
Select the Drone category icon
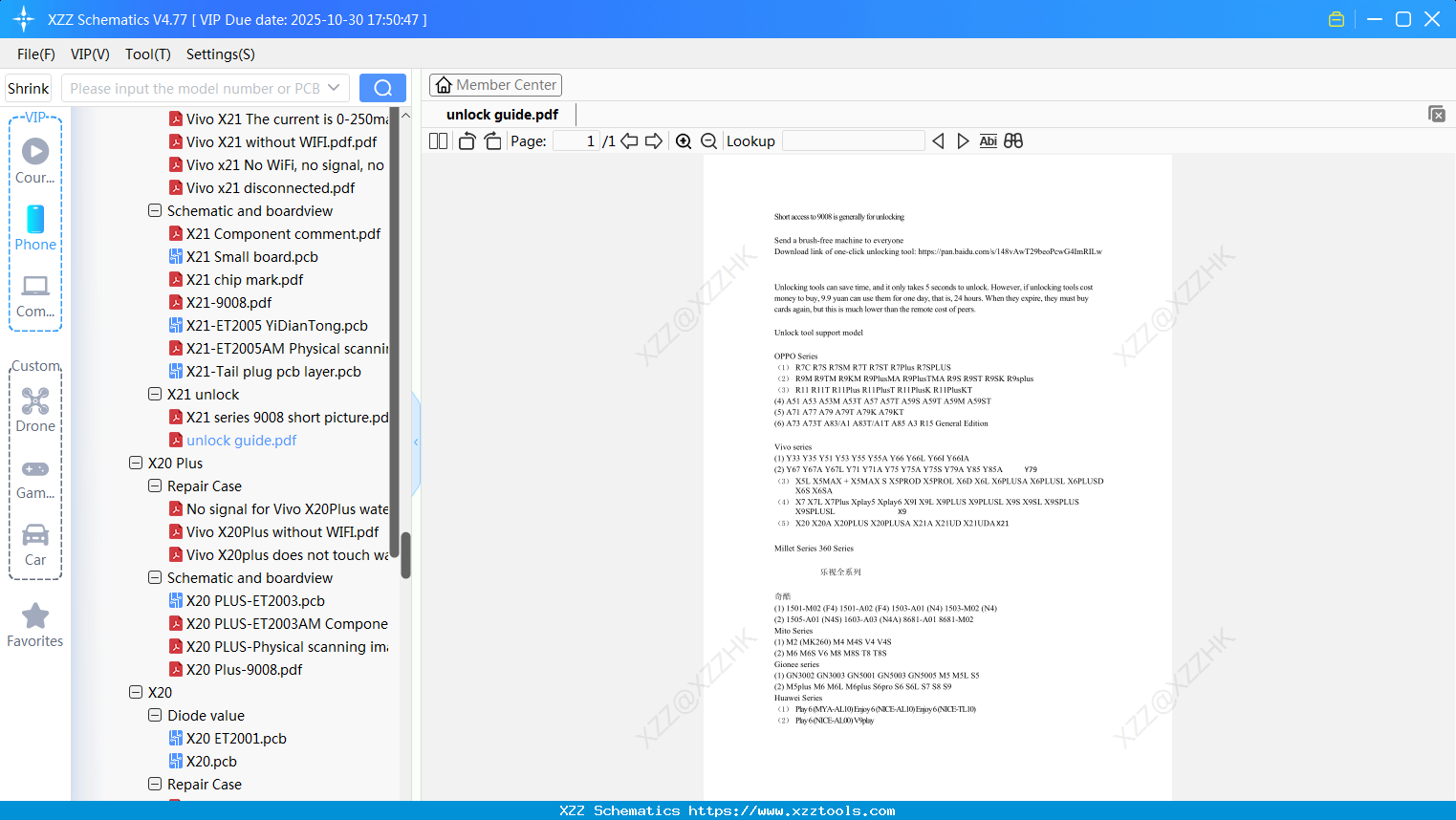click(35, 410)
